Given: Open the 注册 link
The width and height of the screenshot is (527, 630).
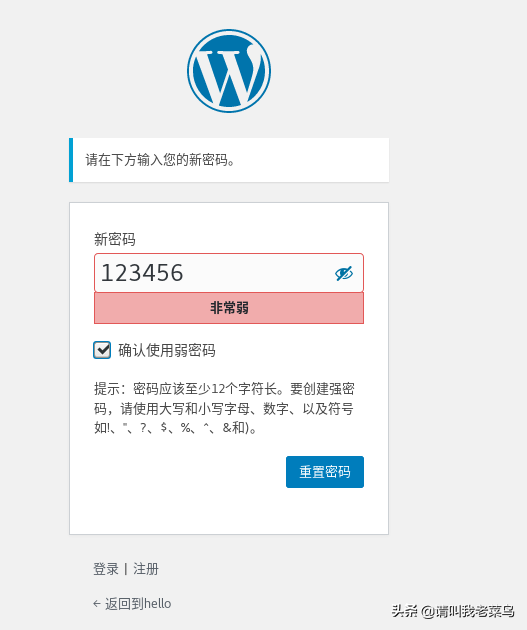Looking at the screenshot, I should point(146,569).
